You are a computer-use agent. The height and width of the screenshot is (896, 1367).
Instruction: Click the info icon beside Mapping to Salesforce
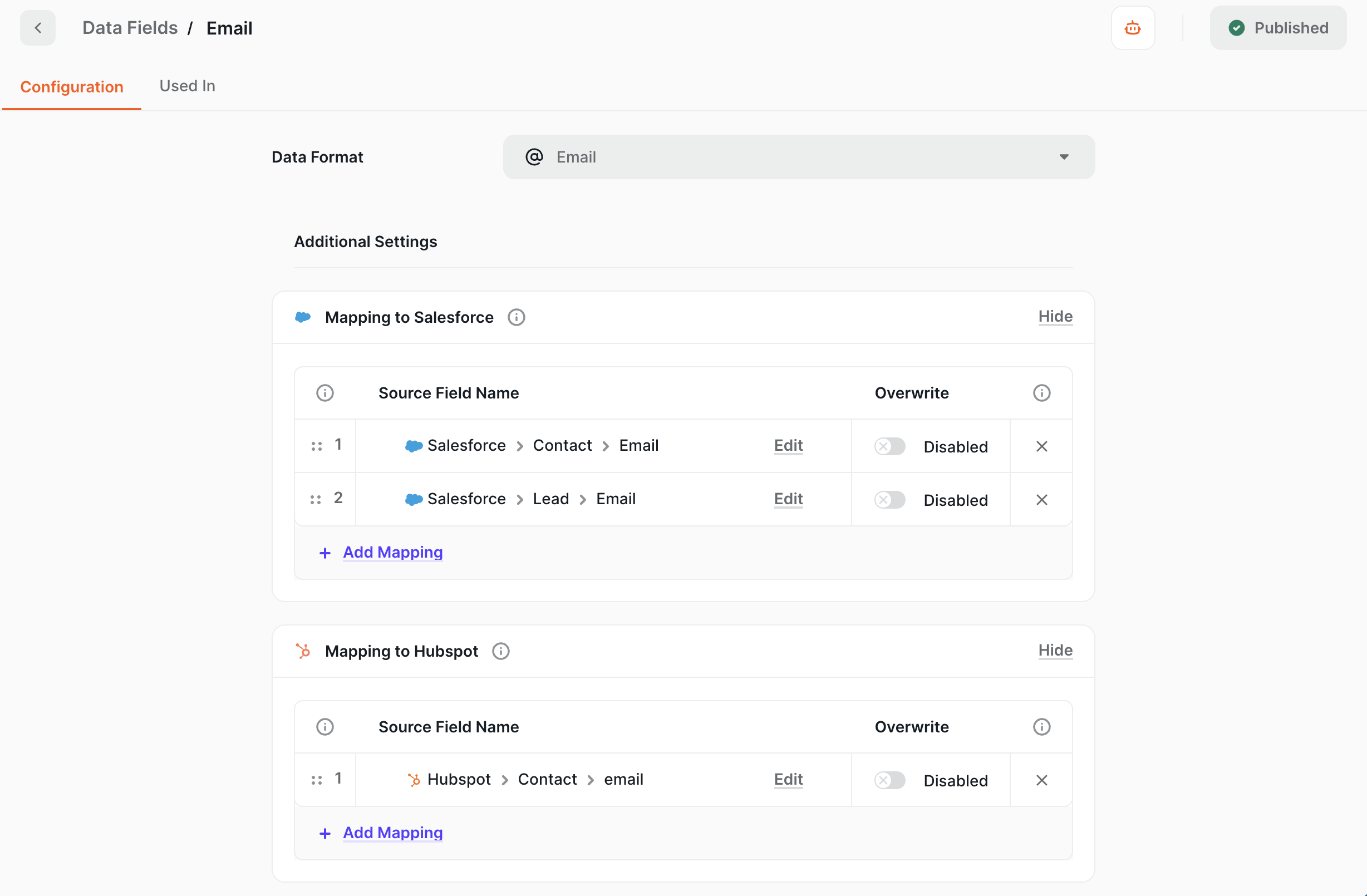(x=517, y=317)
